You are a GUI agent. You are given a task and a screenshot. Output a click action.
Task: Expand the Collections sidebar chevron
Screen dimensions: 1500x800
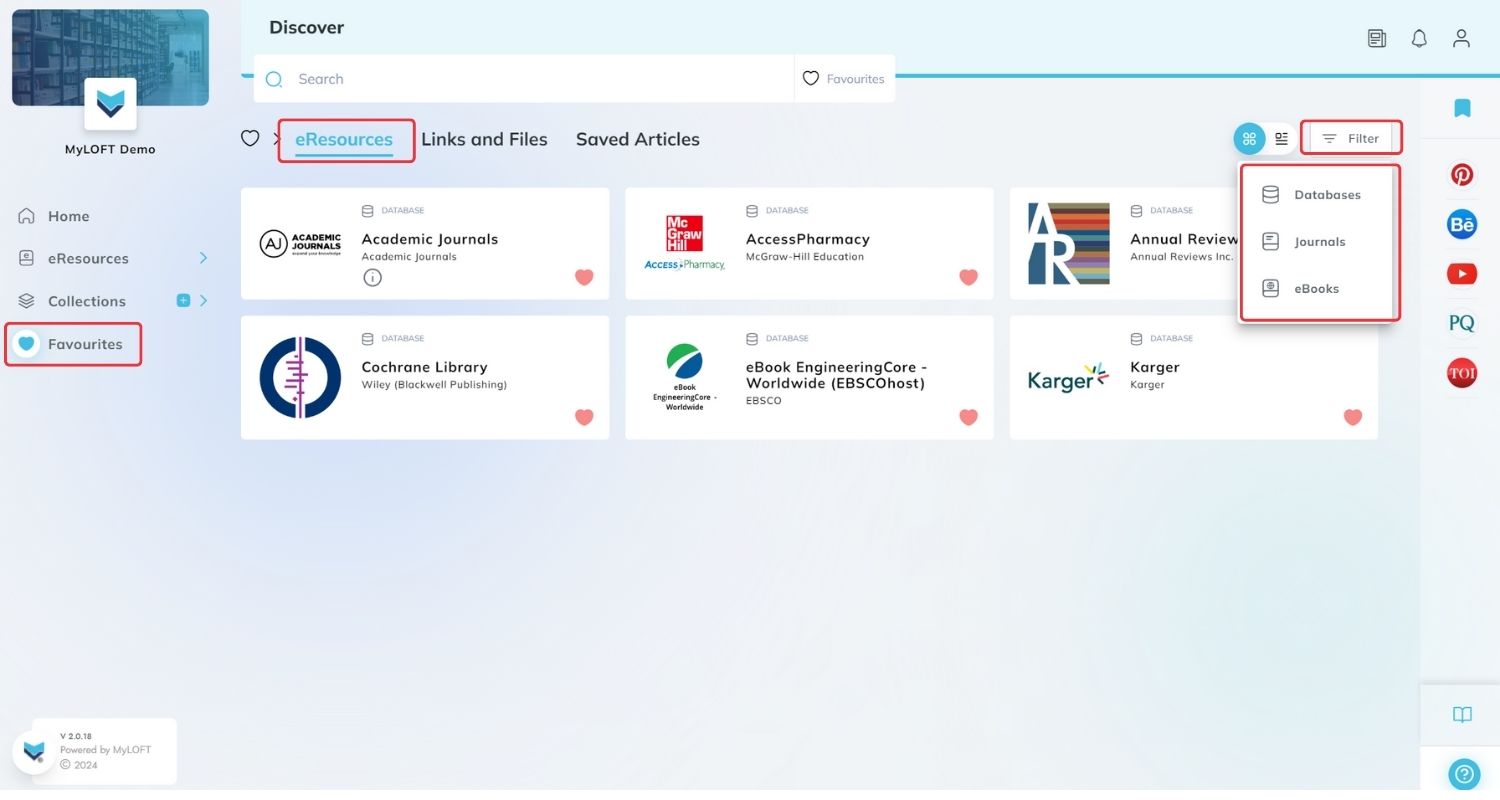coord(203,300)
